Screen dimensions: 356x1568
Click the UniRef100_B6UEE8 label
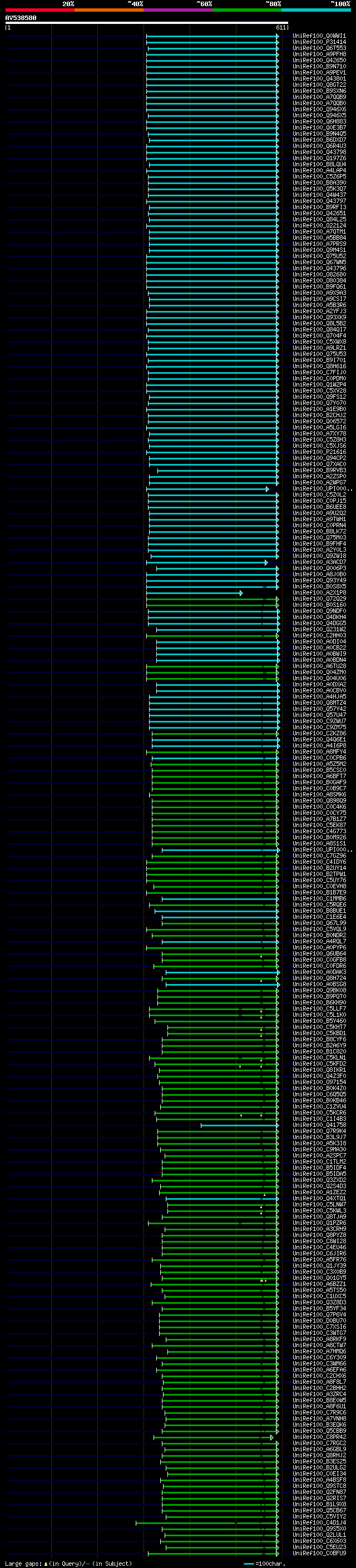(319, 507)
